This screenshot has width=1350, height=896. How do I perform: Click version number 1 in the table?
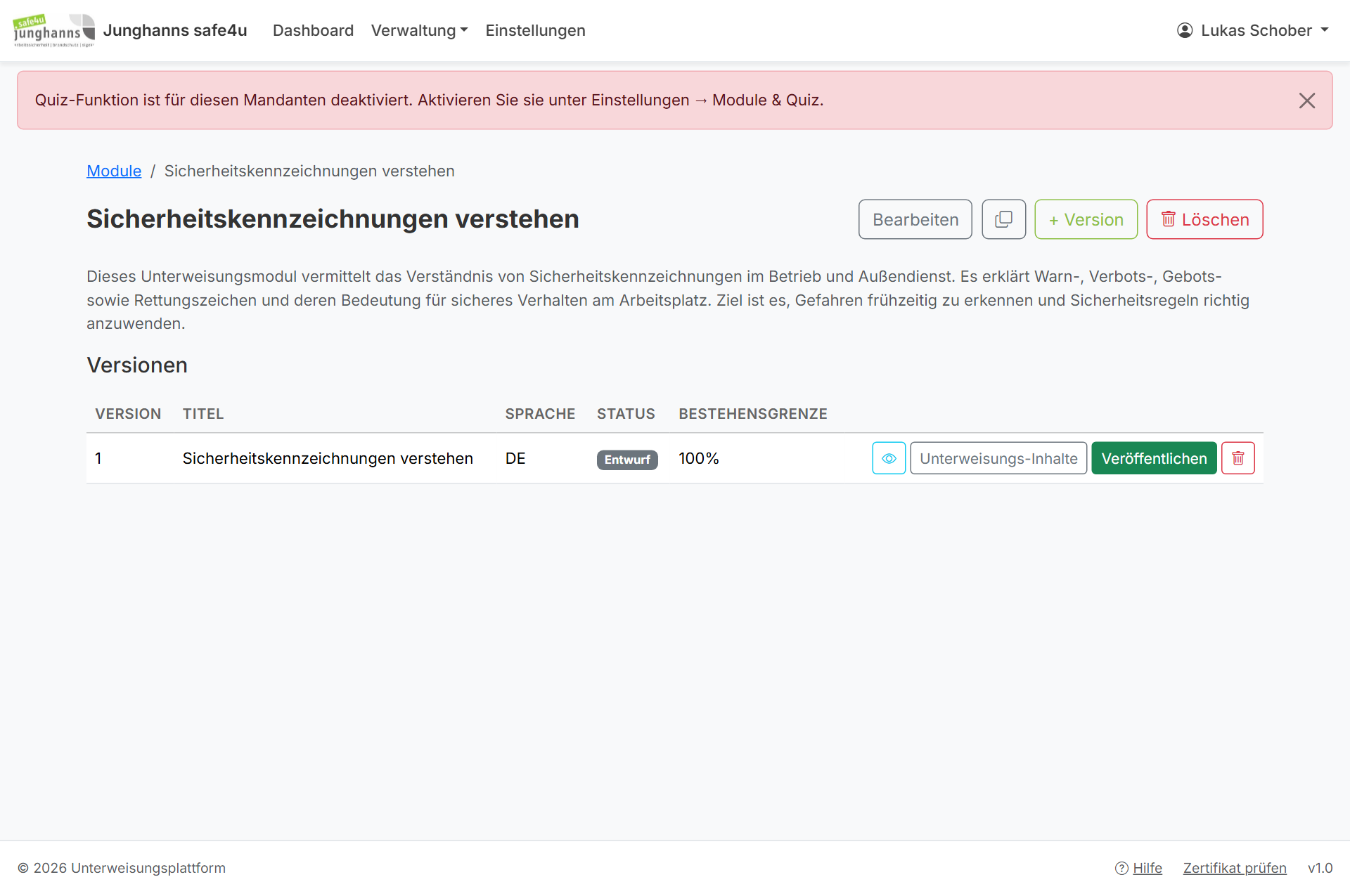(x=98, y=458)
